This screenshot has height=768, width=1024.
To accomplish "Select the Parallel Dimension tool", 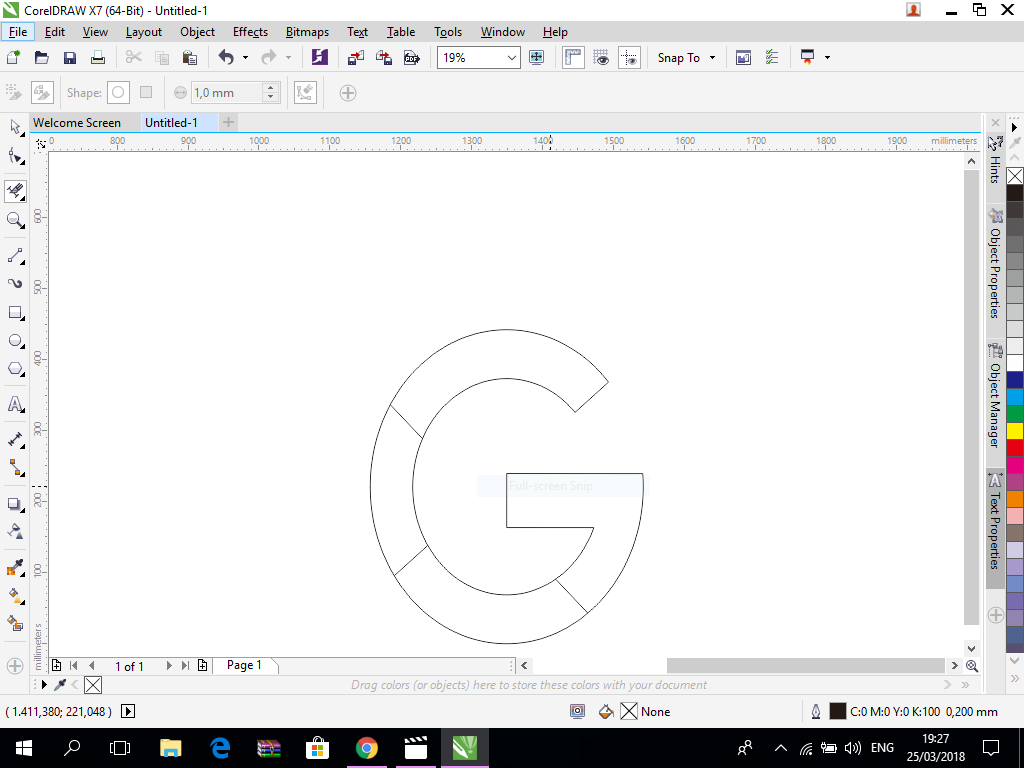I will 15,440.
